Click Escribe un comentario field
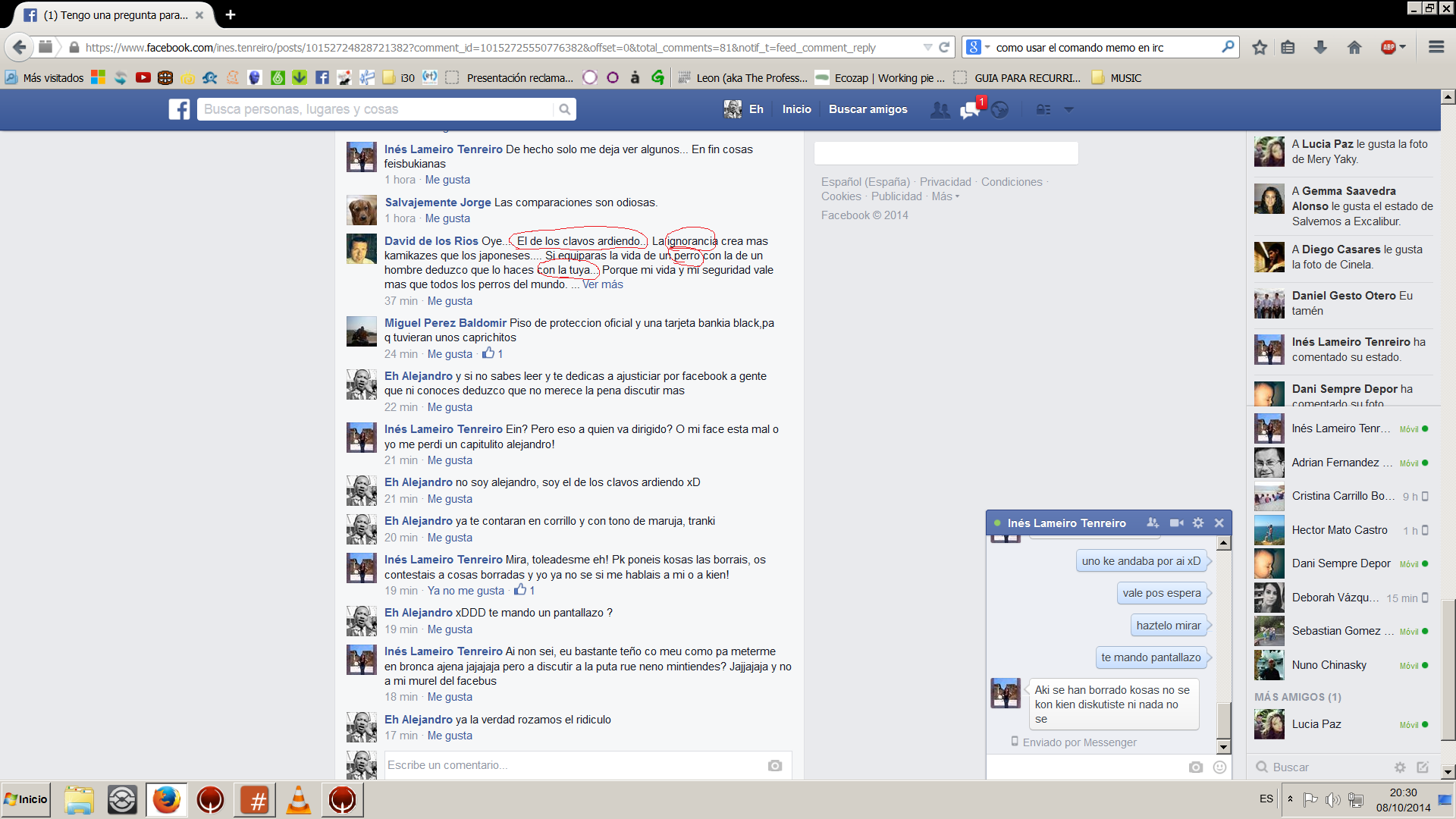Viewport: 1456px width, 819px height. click(x=588, y=765)
